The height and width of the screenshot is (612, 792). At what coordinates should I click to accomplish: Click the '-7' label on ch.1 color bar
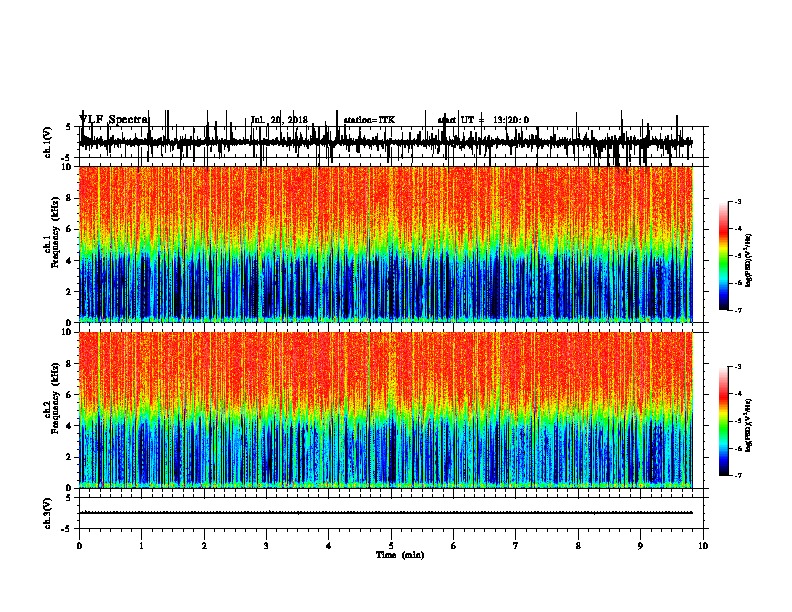pos(737,310)
